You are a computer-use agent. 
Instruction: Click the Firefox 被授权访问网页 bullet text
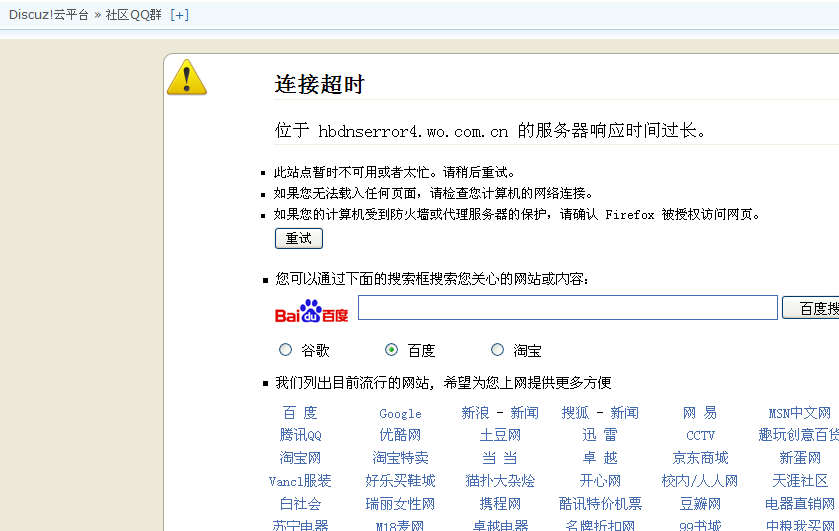pos(516,215)
